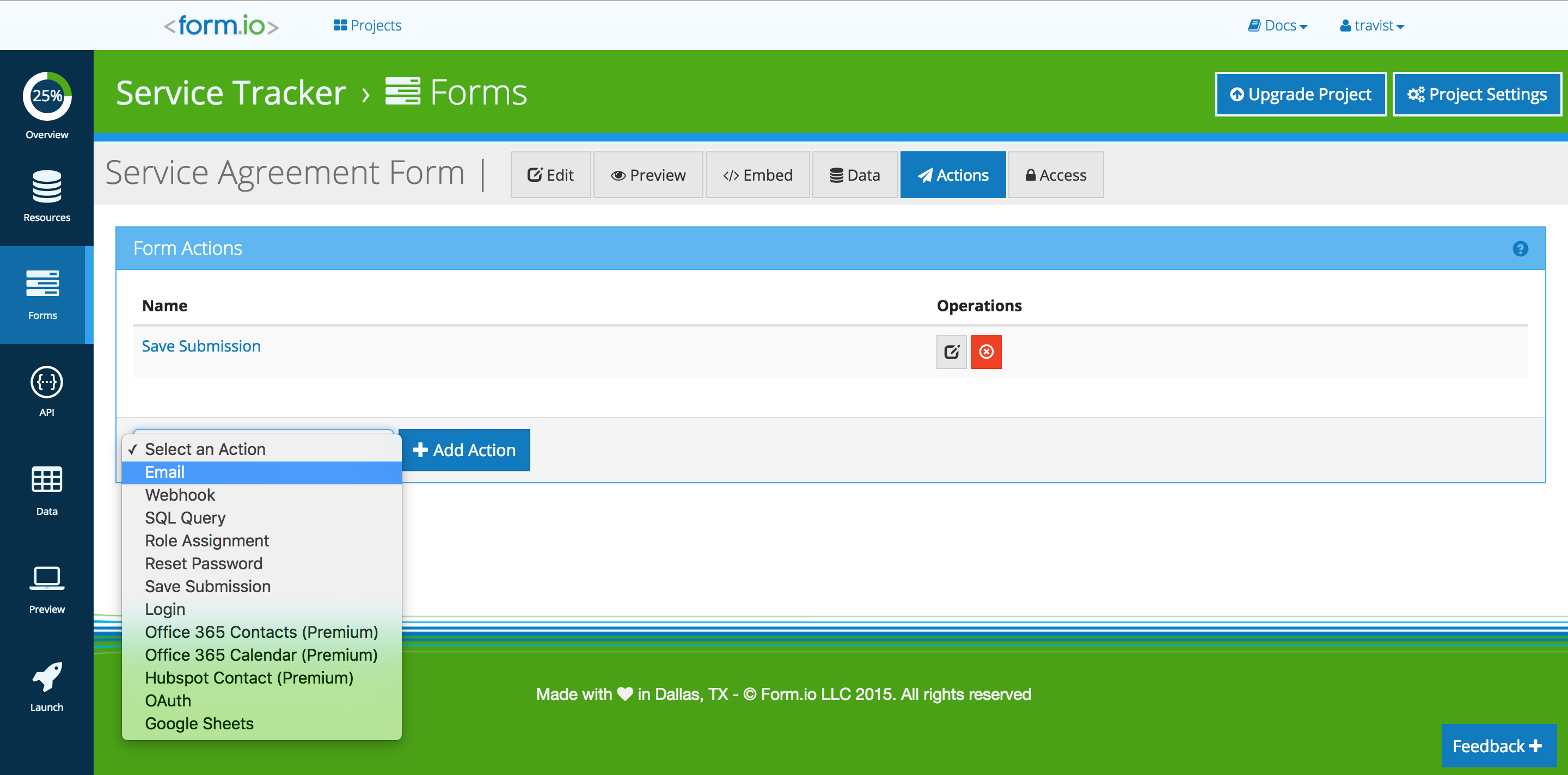
Task: Switch to the Access tab
Action: coord(1056,175)
